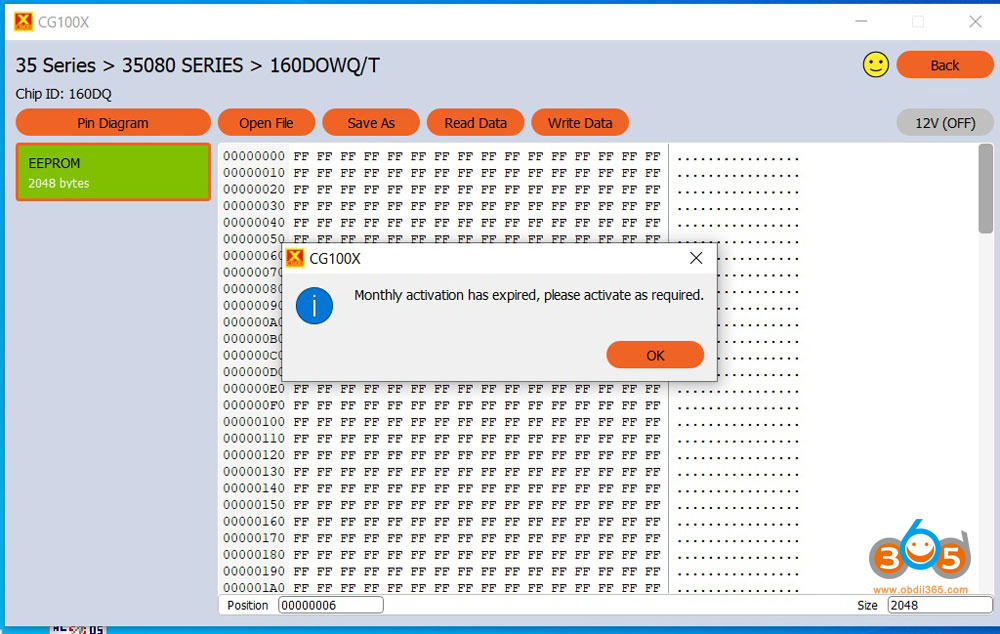Click the yellow smiley face icon
The image size is (1000, 634).
point(875,65)
